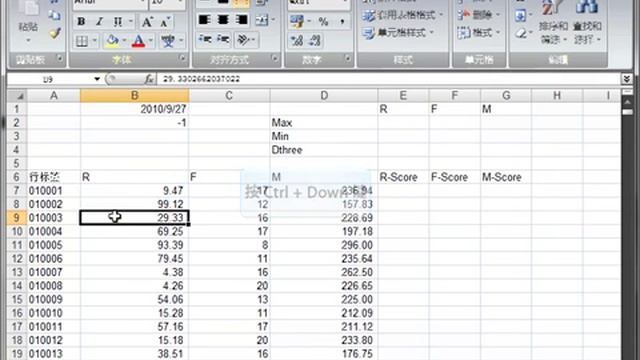The height and width of the screenshot is (360, 640).
Task: Center text horizontally
Action: [x=223, y=20]
